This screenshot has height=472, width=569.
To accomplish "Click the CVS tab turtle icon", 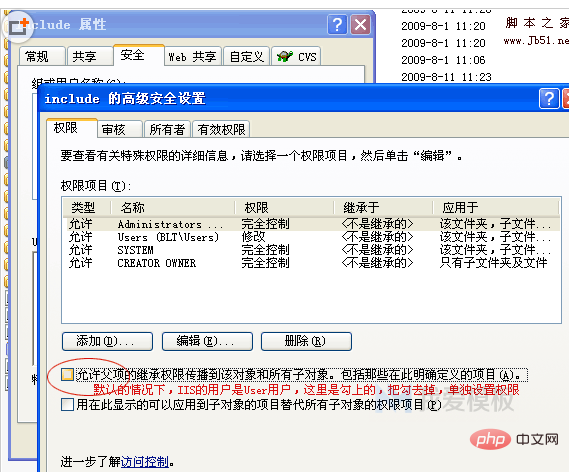I will click(285, 56).
